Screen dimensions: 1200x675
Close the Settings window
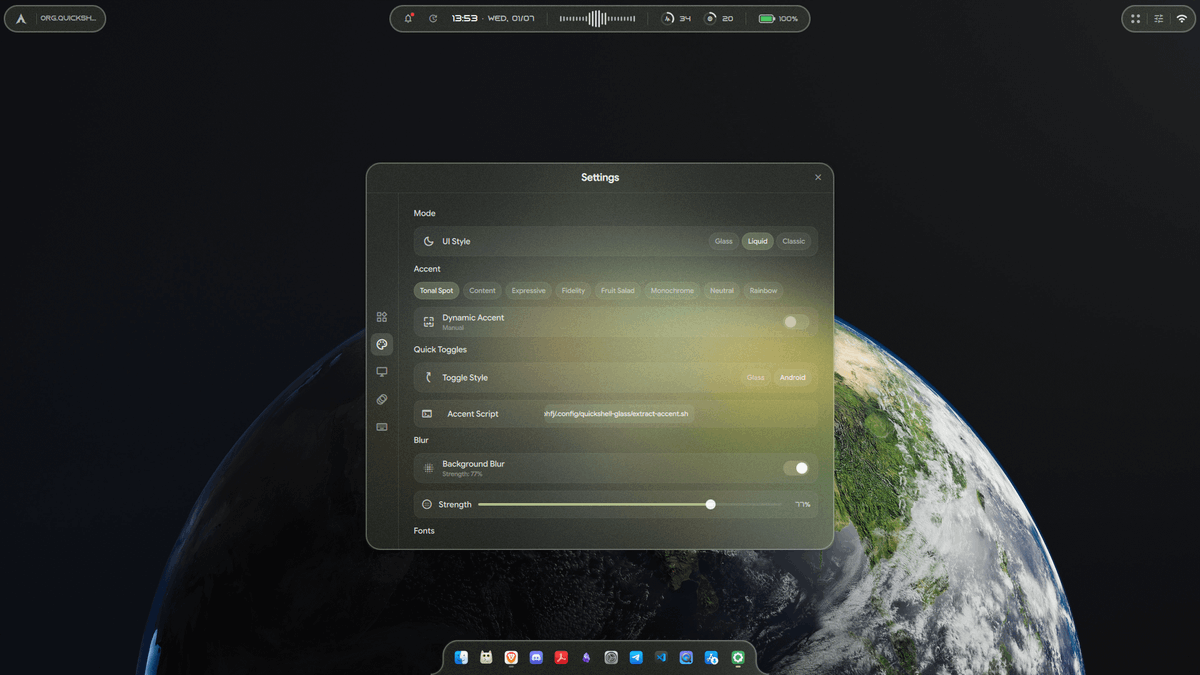point(818,177)
